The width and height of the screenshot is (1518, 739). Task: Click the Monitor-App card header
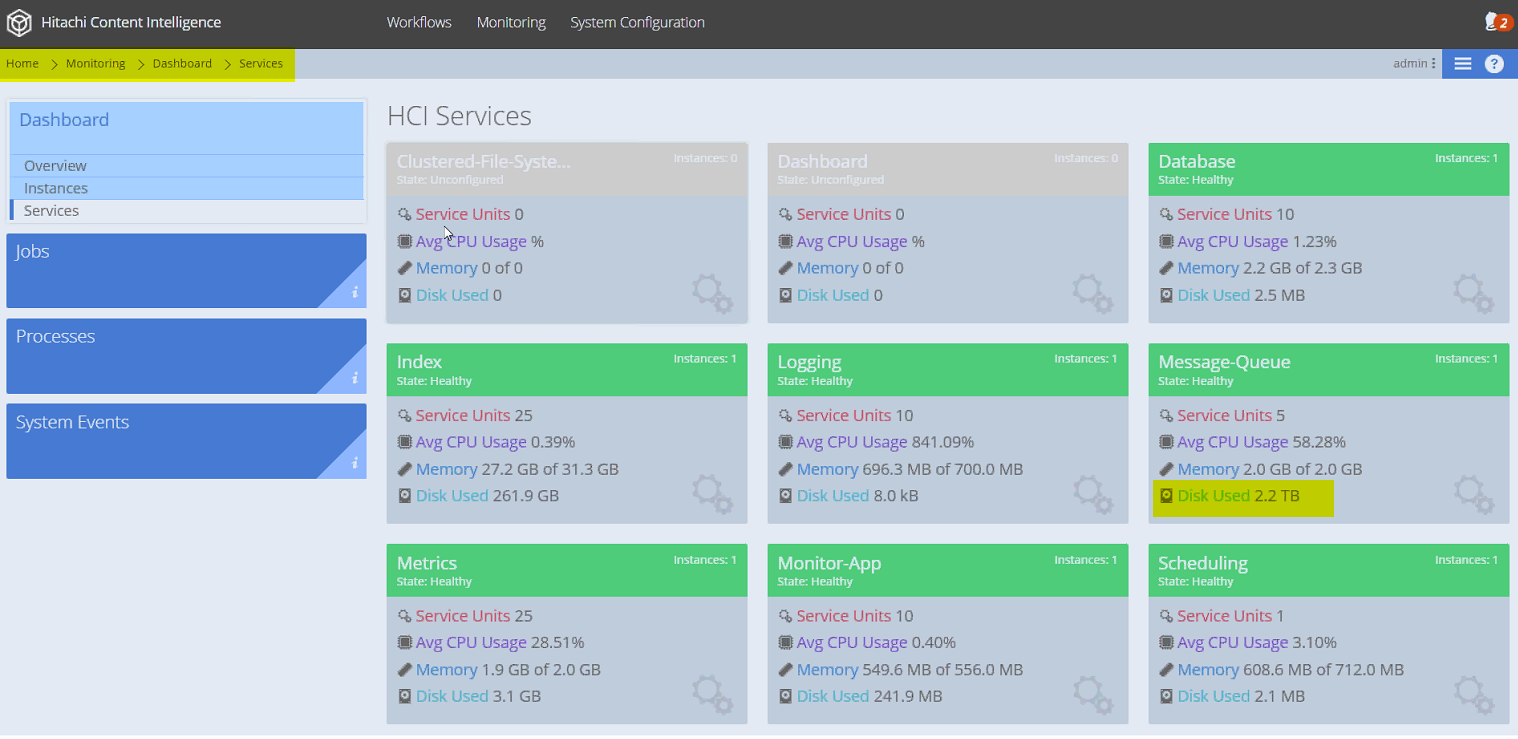tap(948, 571)
